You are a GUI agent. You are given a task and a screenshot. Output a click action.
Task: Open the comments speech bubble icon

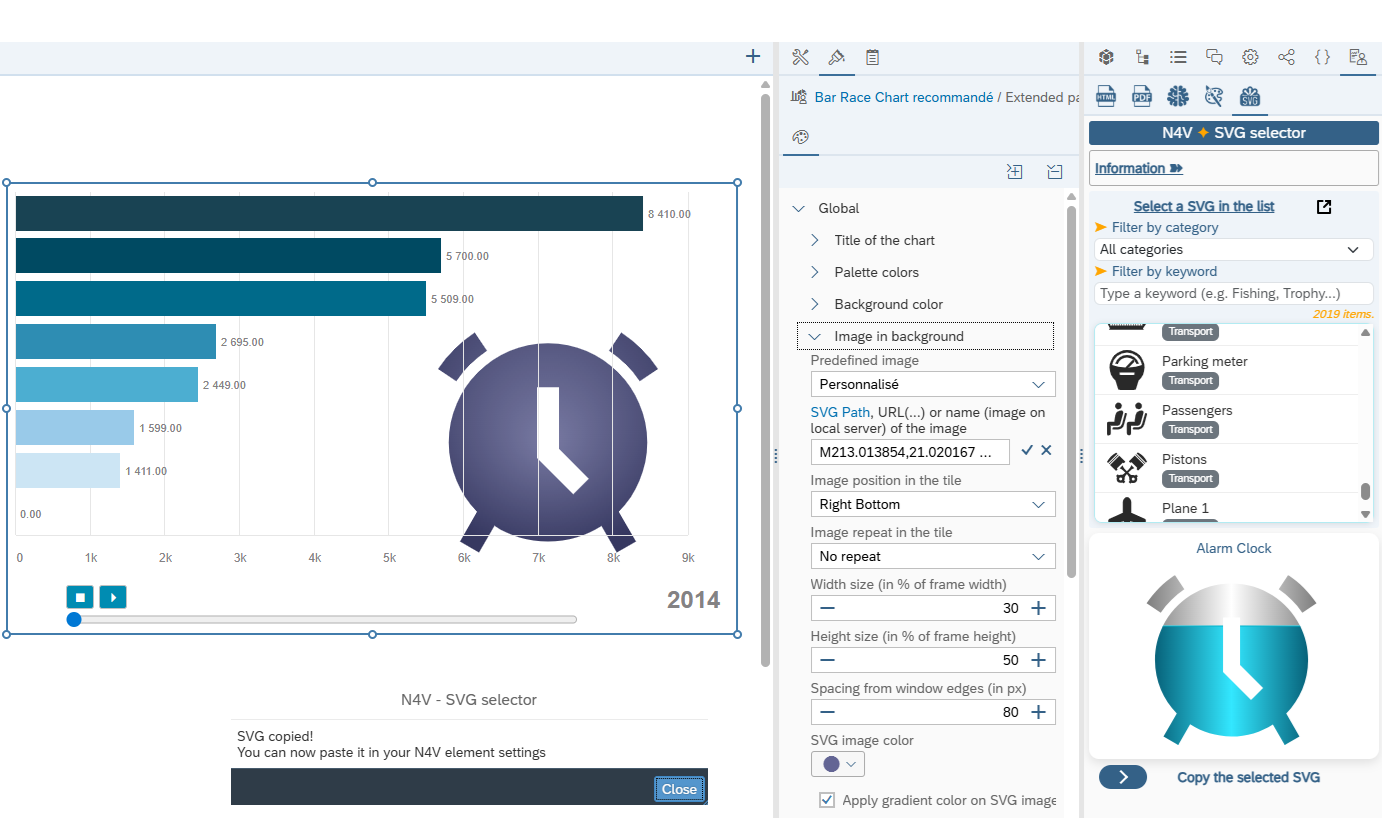tap(1214, 57)
